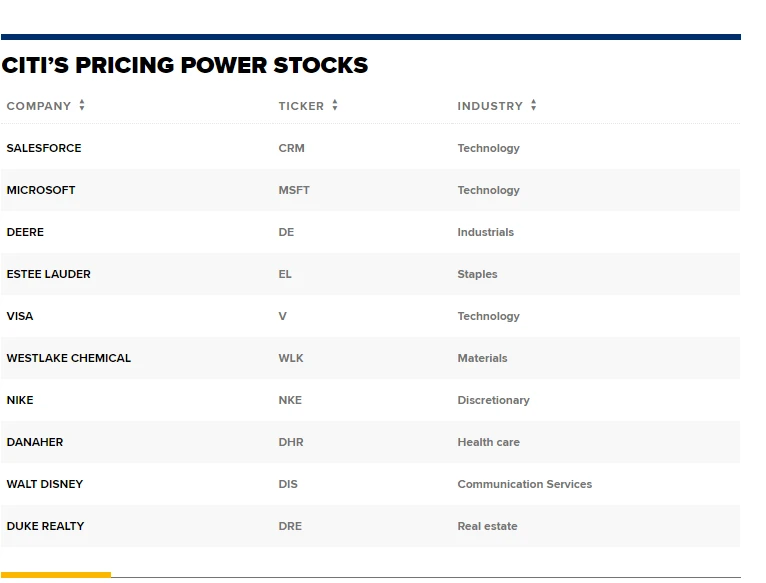Image resolution: width=766 pixels, height=583 pixels.
Task: Select the Salesforce company name
Action: [44, 148]
